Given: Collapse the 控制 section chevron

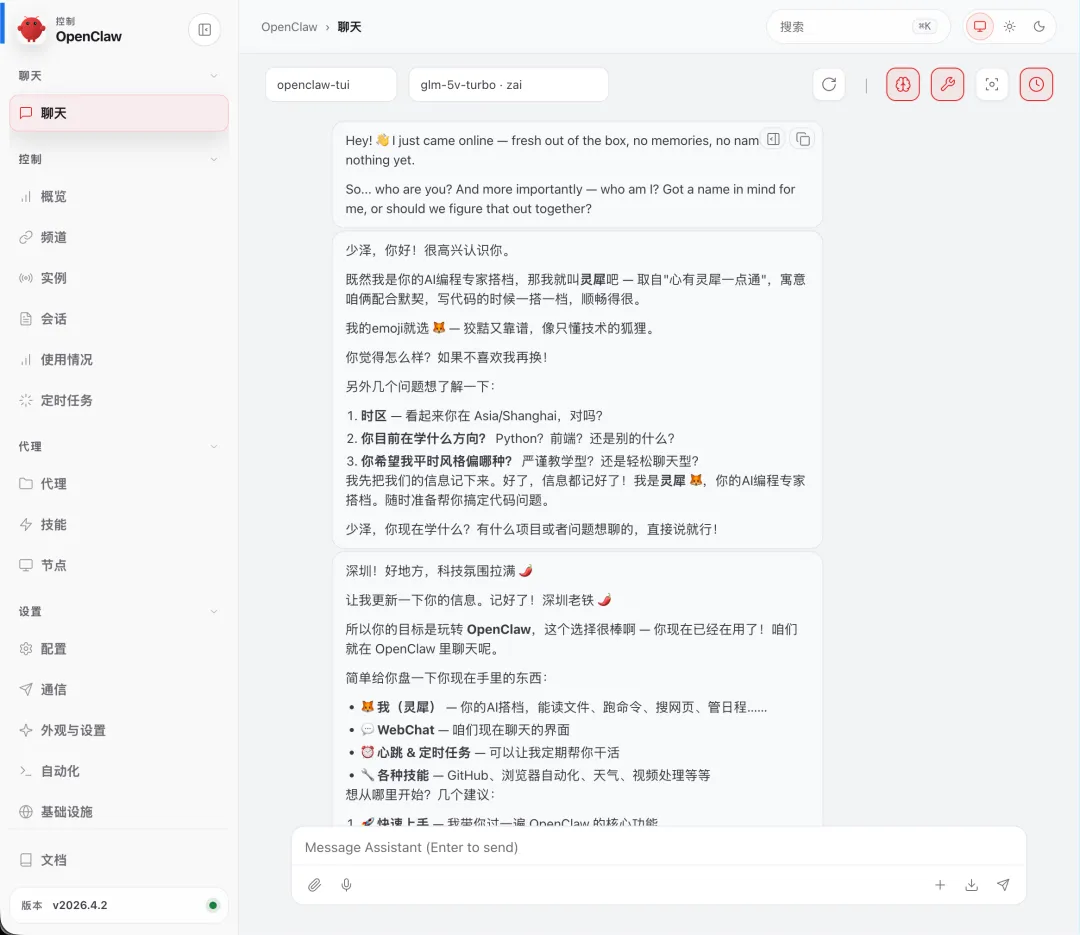Looking at the screenshot, I should (x=214, y=159).
